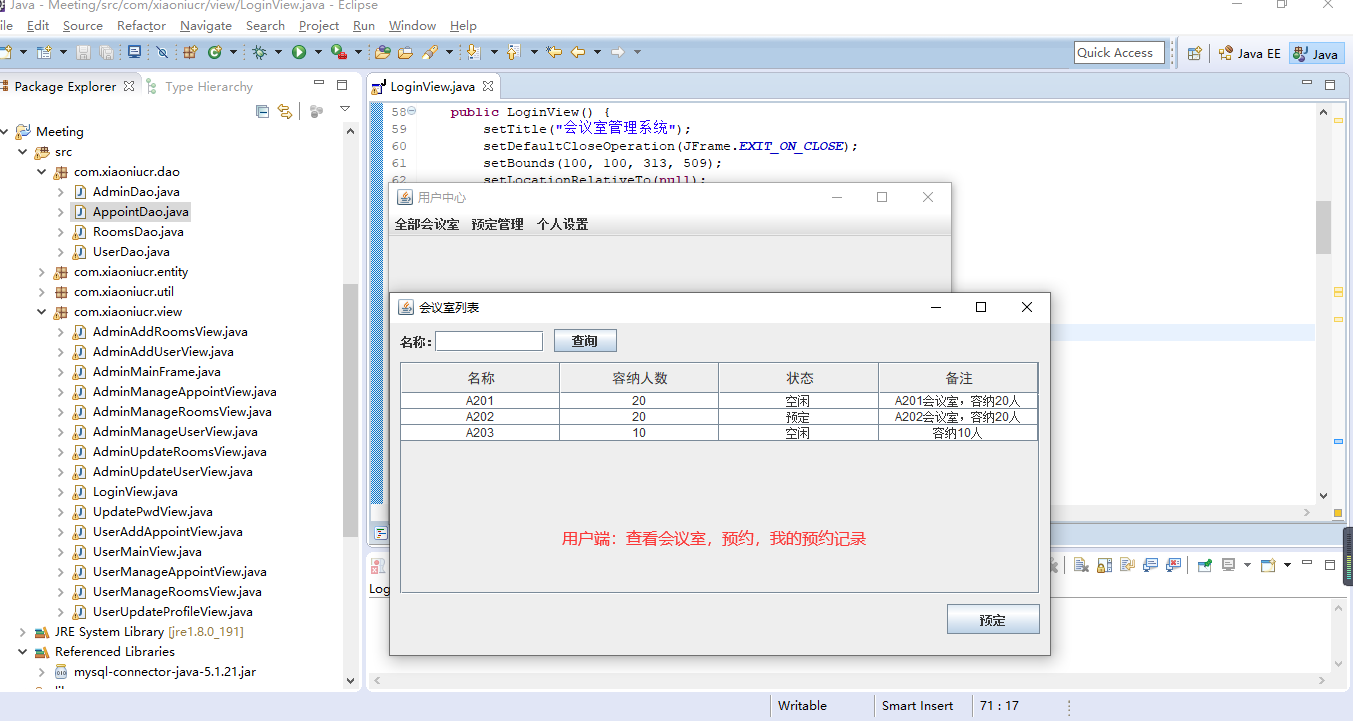Open 全部会议室 menu in 用户中心 window
Viewport: 1353px width, 721px height.
(x=427, y=225)
